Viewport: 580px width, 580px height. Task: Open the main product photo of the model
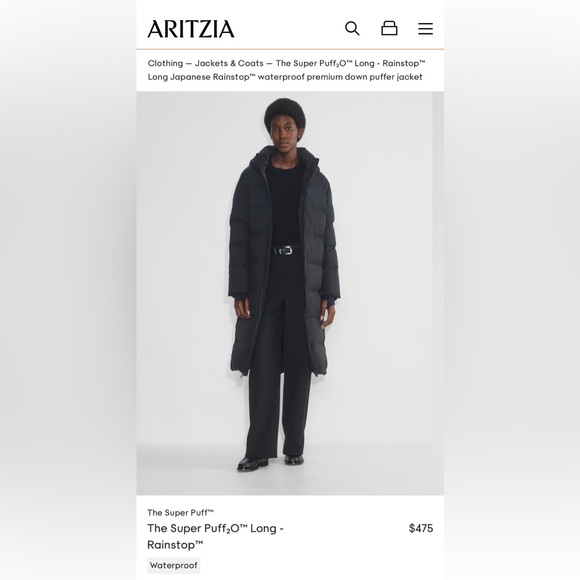coord(284,293)
